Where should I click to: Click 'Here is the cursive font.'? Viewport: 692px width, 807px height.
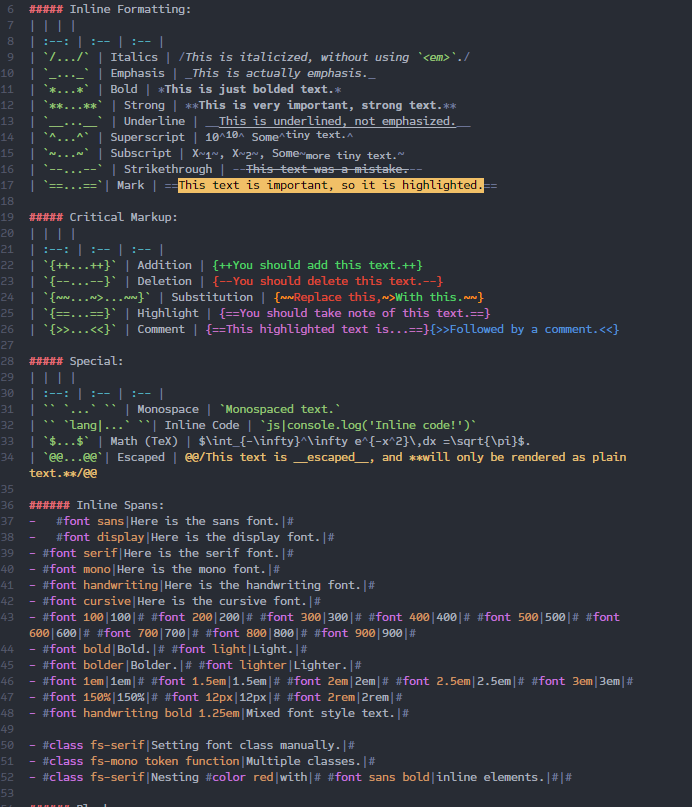coord(222,601)
